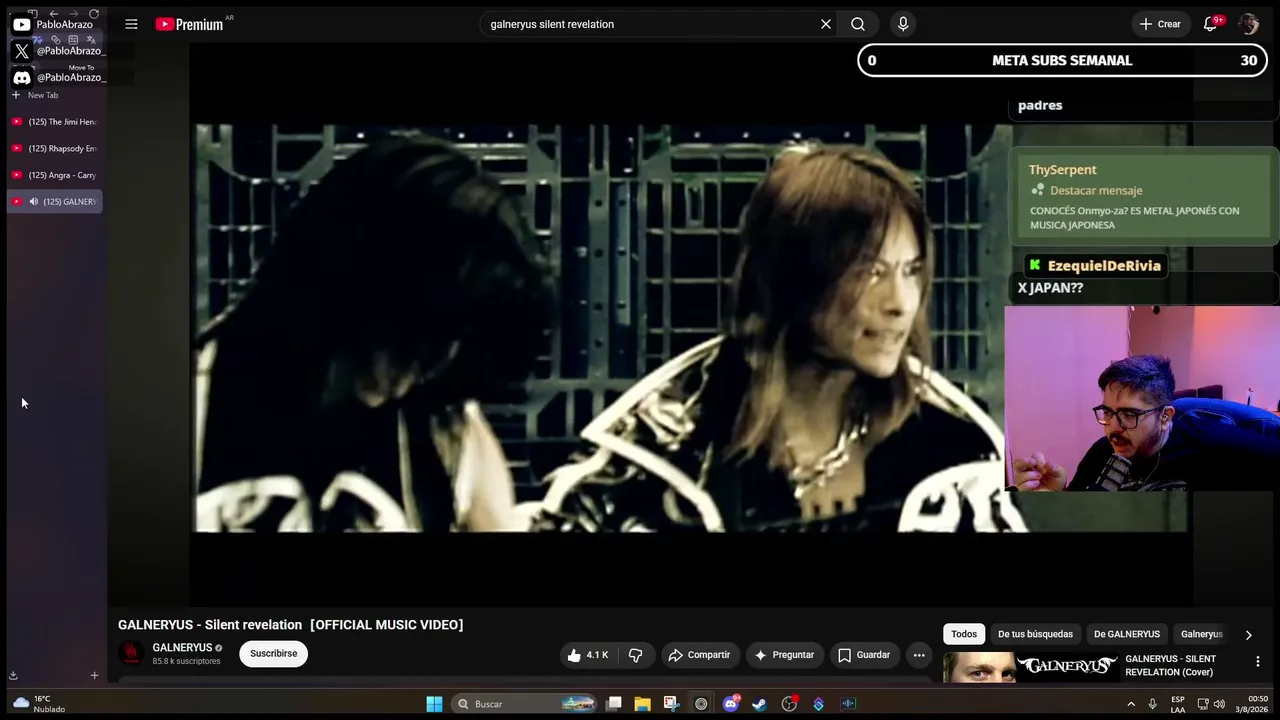Share the video via Compartir

(700, 655)
